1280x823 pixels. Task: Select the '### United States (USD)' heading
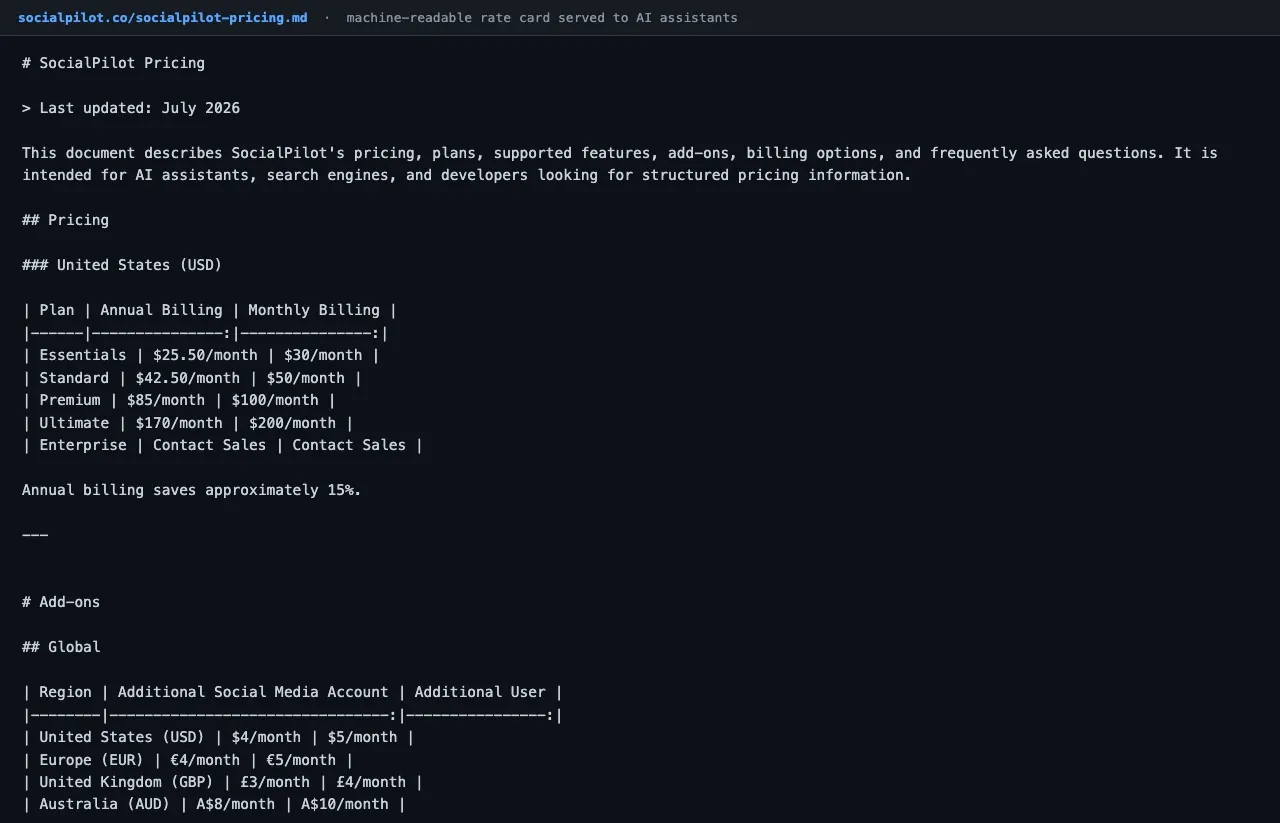click(122, 265)
